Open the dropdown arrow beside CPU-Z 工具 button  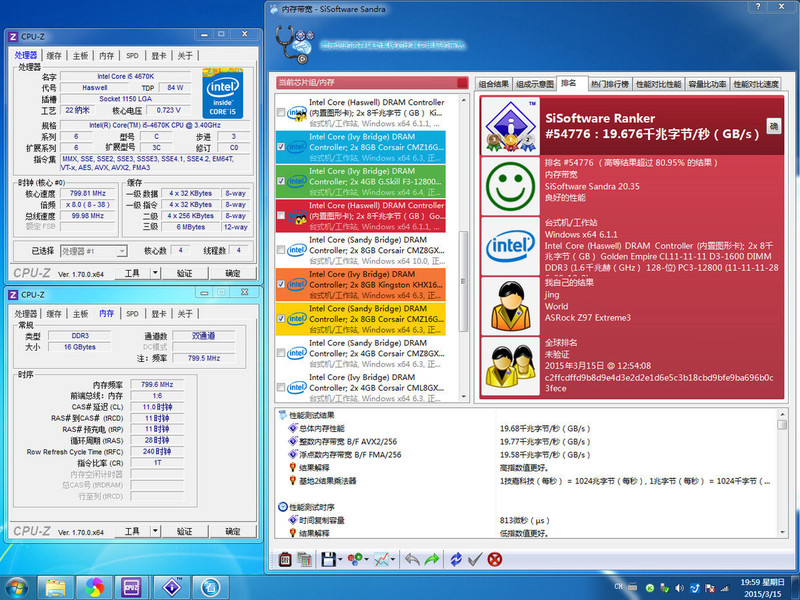pyautogui.click(x=158, y=273)
